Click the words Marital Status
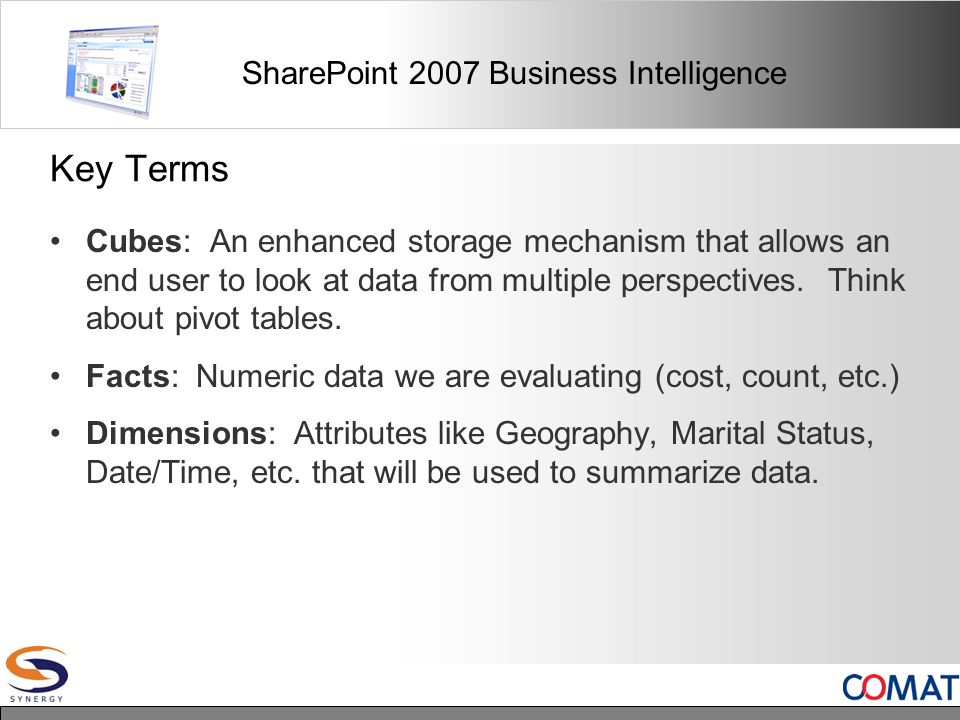Viewport: 960px width, 720px height. [772, 433]
